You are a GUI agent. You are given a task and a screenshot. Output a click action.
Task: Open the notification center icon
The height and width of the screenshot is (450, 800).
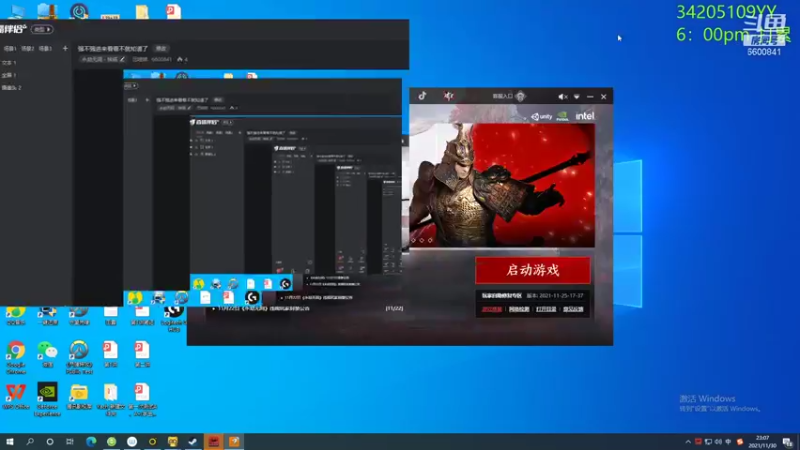tap(788, 442)
